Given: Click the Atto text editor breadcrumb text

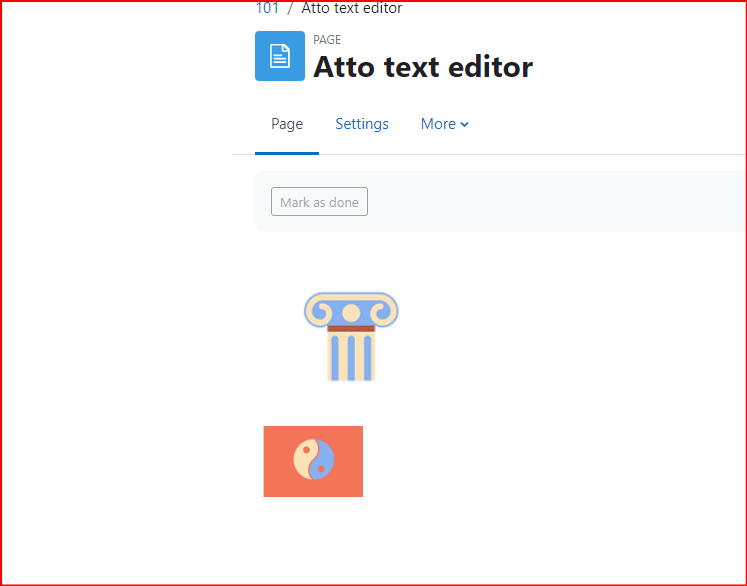Looking at the screenshot, I should coord(352,8).
